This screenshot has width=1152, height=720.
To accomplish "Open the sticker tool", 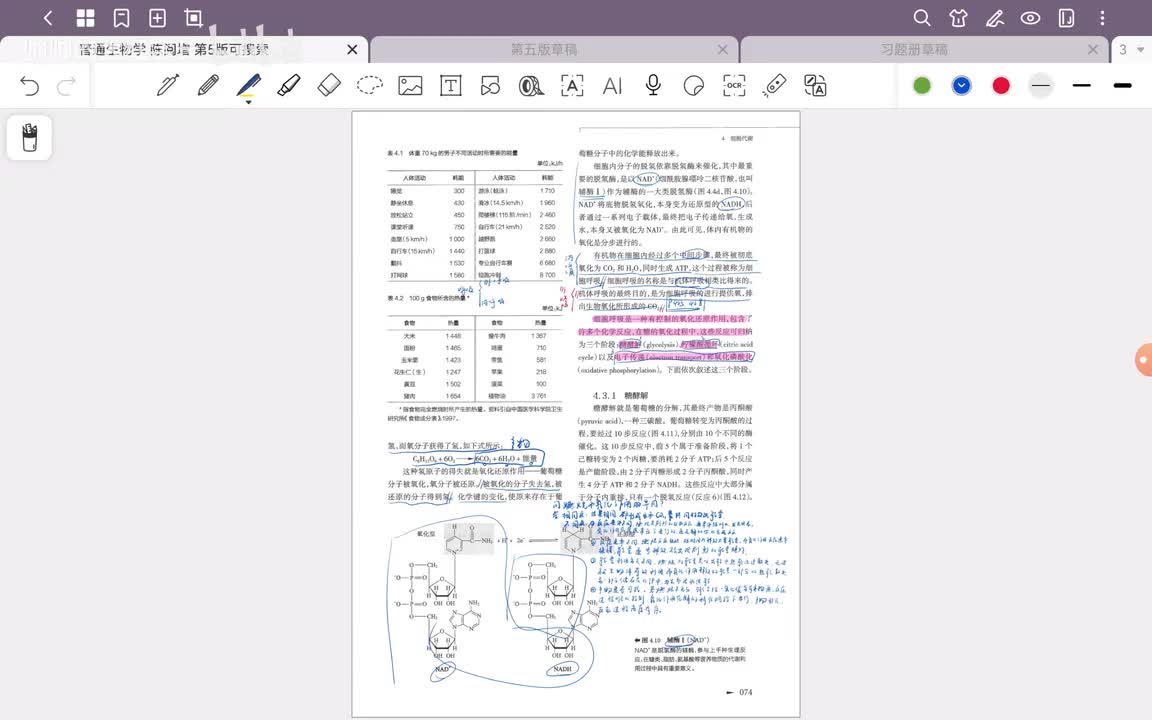I will point(694,86).
